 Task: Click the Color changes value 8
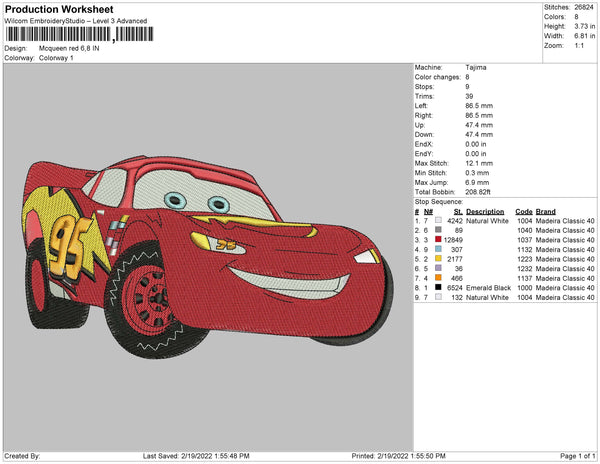click(467, 77)
